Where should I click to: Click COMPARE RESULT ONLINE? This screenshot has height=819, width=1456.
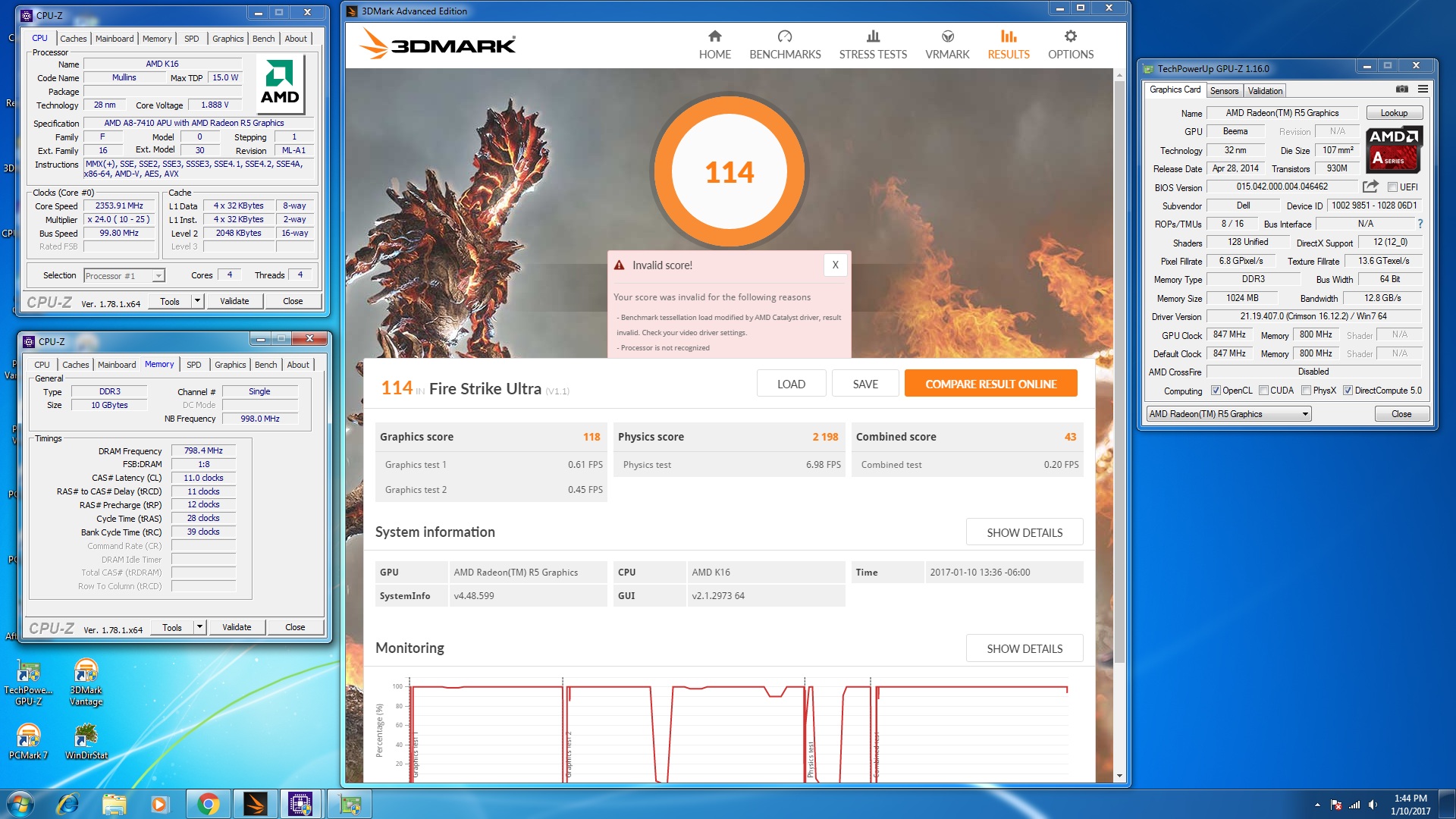coord(990,384)
